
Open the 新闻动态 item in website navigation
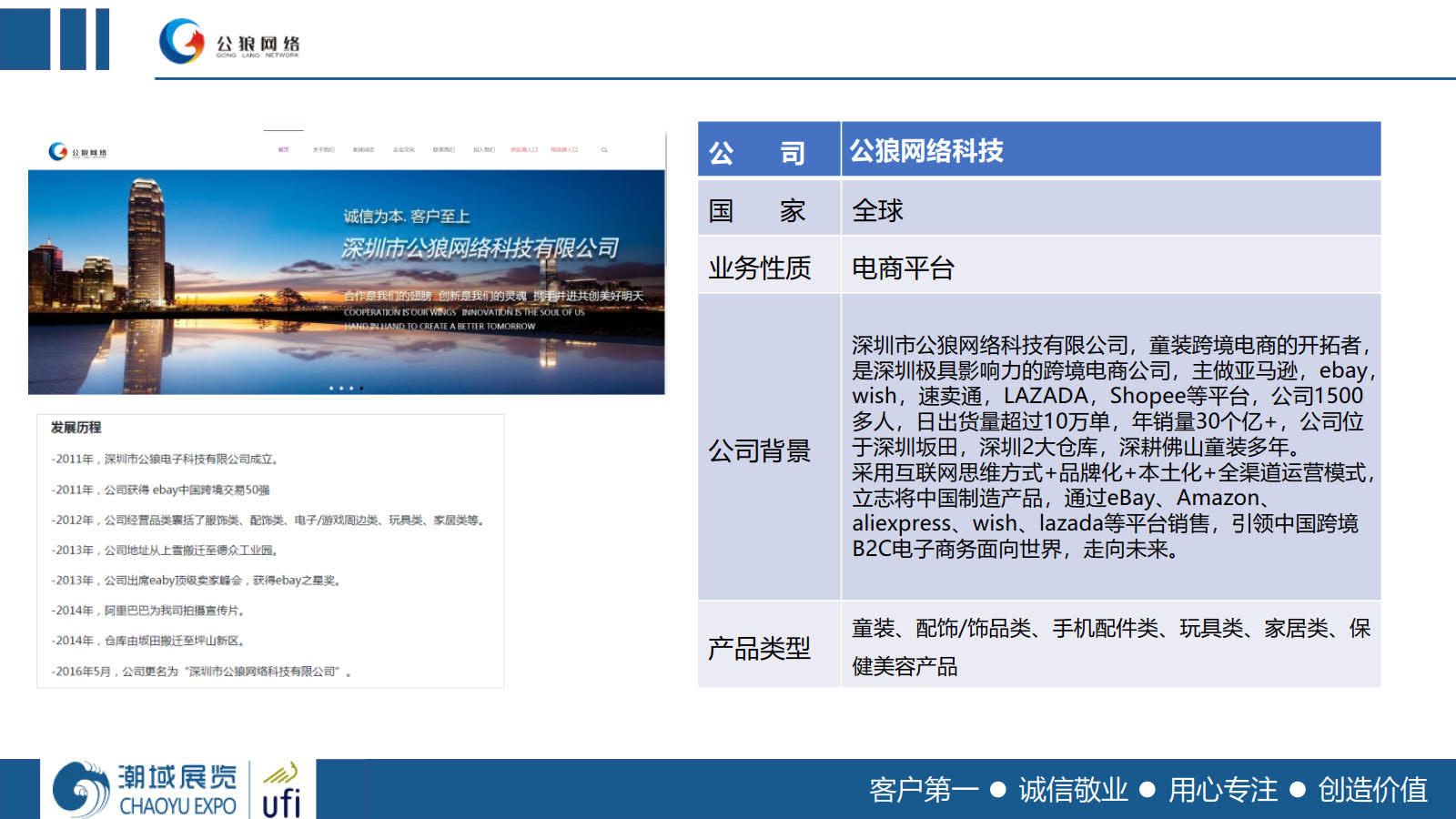[x=363, y=149]
